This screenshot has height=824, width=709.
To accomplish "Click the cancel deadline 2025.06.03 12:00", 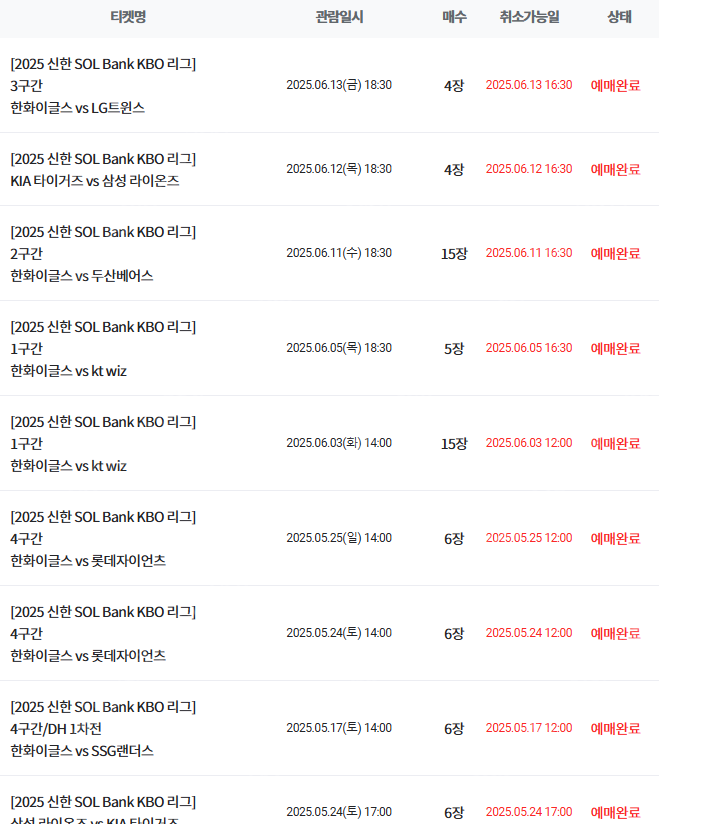I will (529, 443).
